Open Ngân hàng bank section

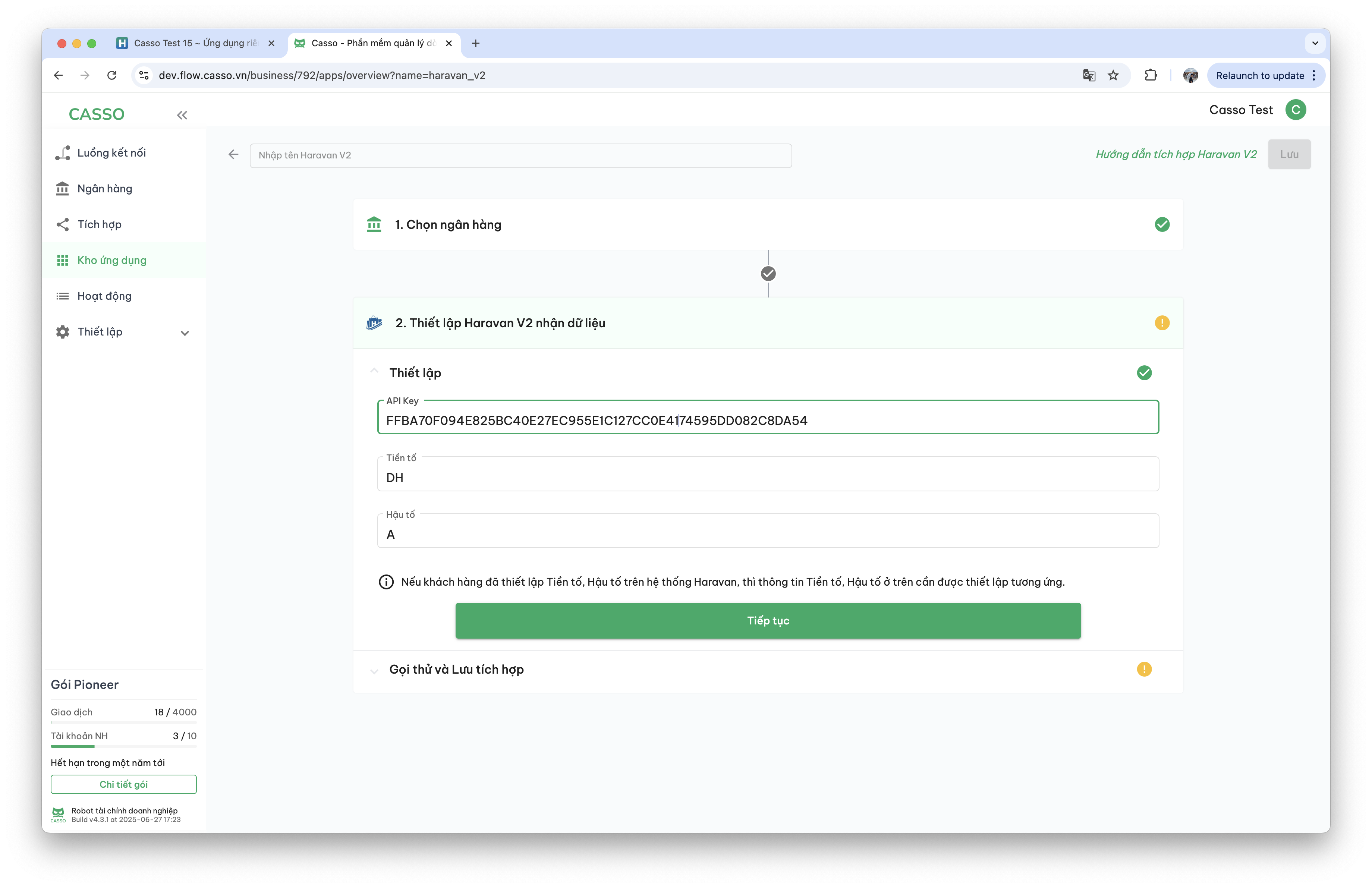[104, 188]
